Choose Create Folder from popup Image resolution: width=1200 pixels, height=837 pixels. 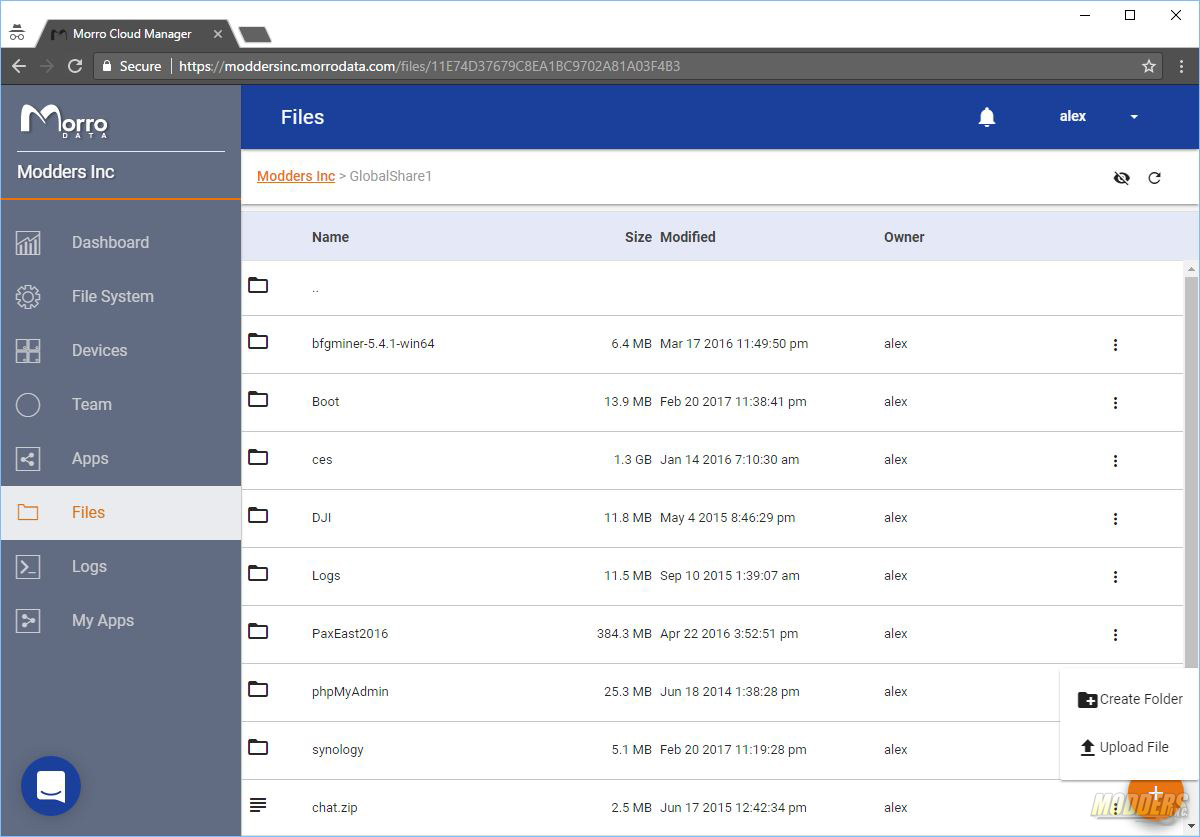(1130, 699)
